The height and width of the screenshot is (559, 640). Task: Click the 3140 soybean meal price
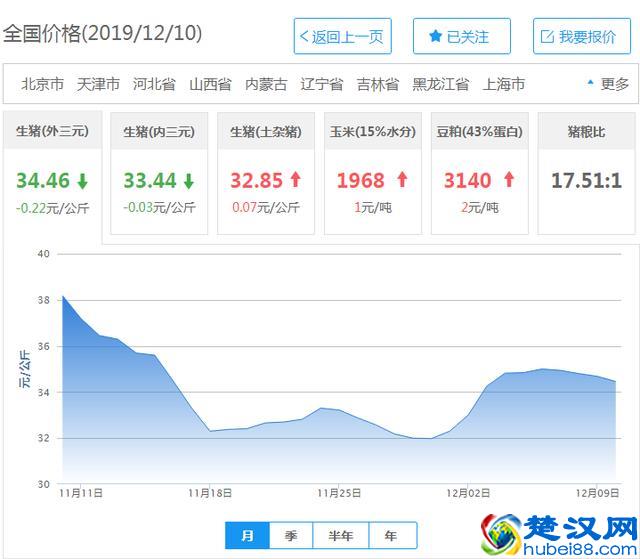tap(468, 180)
